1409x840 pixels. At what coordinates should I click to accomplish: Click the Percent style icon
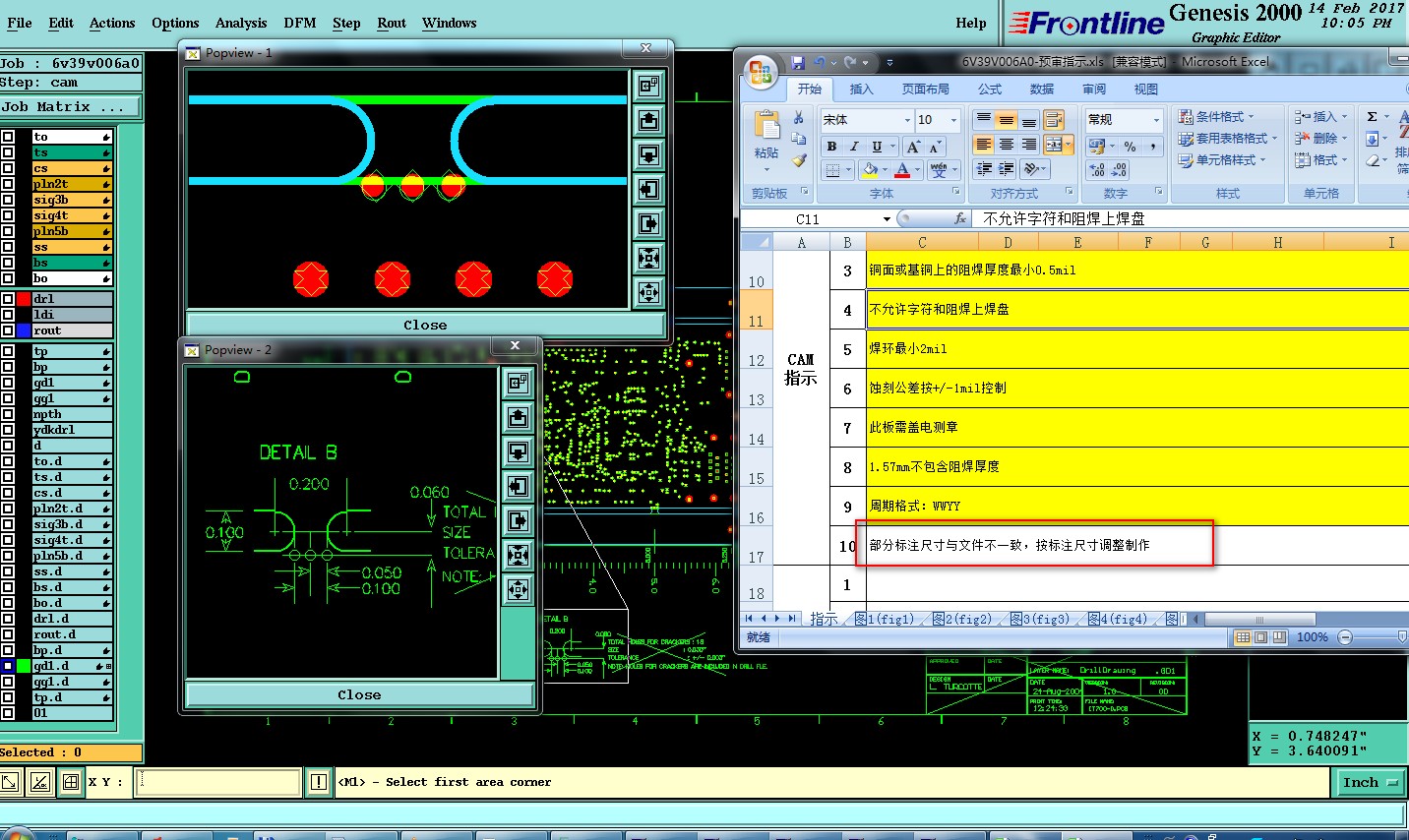click(1130, 146)
